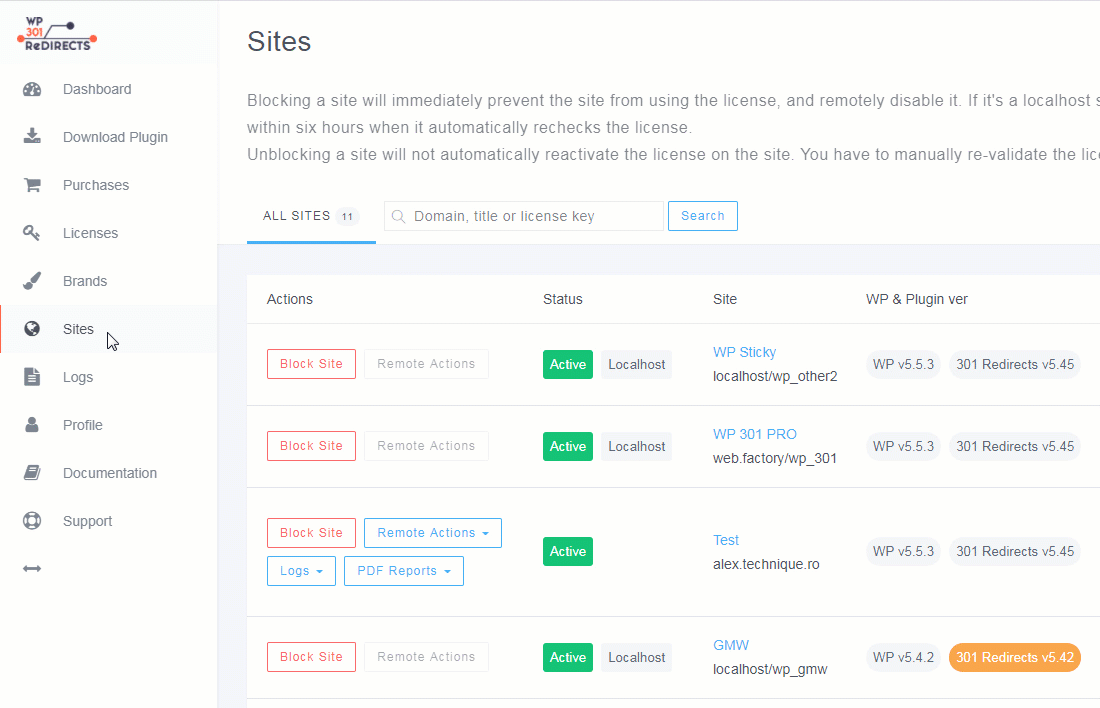Open the GMW site link

[x=731, y=646]
